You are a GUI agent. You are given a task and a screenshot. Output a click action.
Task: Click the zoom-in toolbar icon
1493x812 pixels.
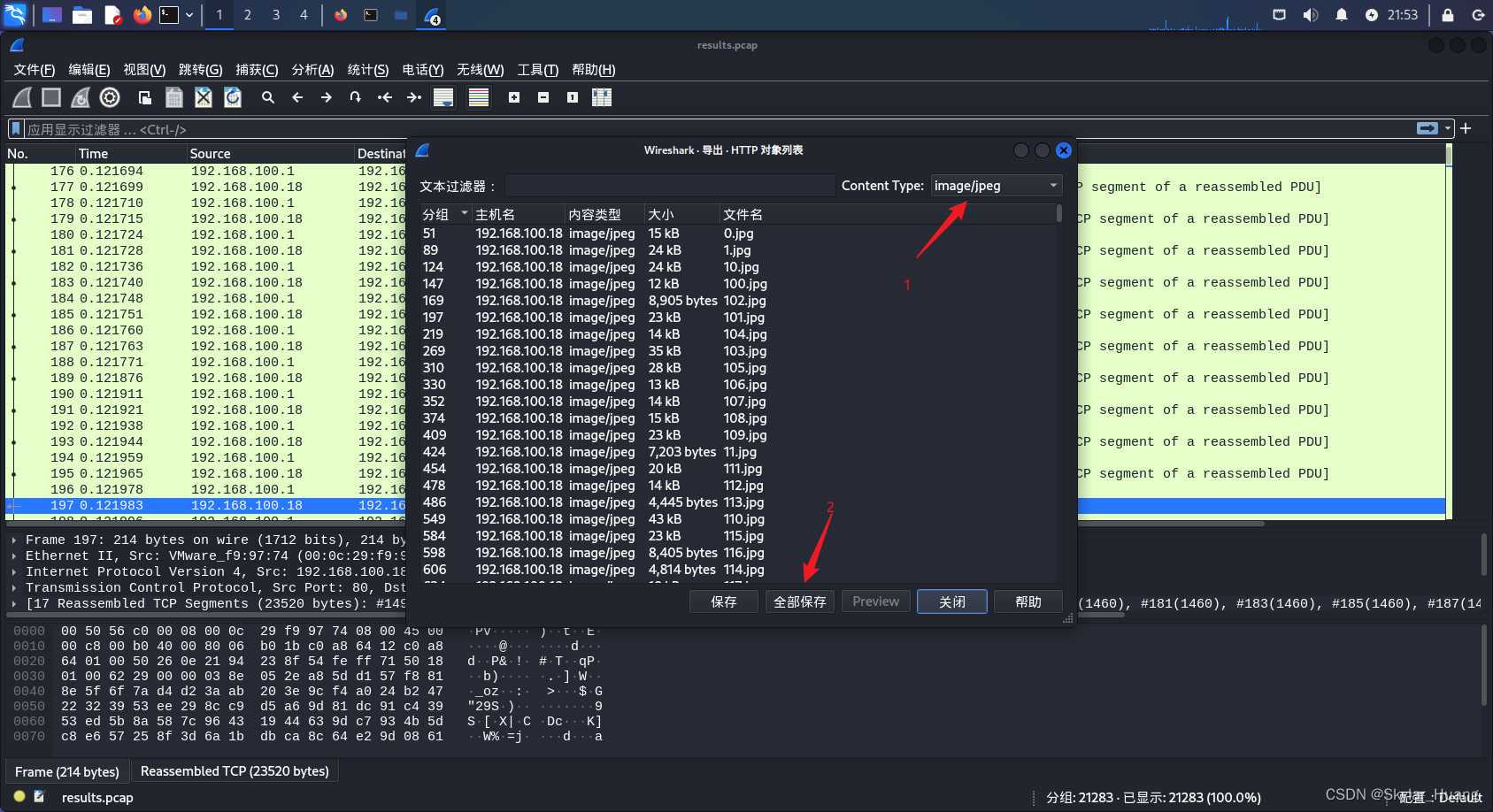(513, 97)
